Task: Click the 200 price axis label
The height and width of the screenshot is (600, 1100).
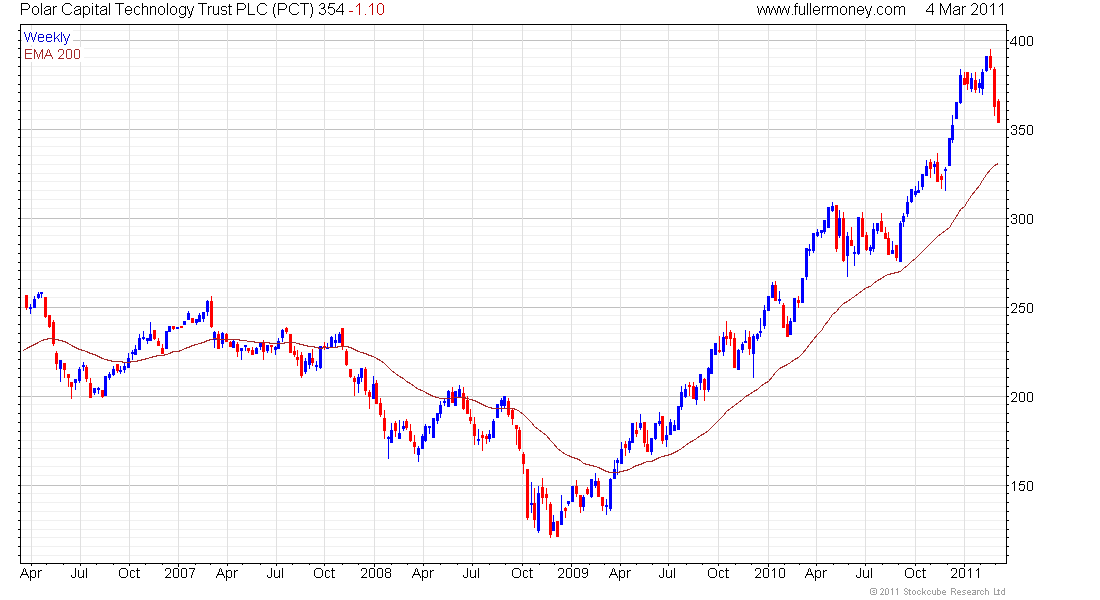Action: (x=1021, y=397)
